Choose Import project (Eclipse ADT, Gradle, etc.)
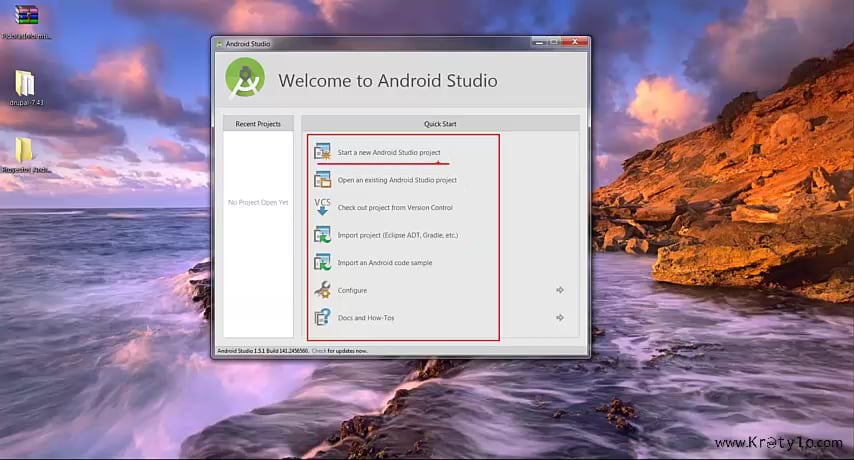Viewport: 854px width, 460px height. (x=398, y=235)
